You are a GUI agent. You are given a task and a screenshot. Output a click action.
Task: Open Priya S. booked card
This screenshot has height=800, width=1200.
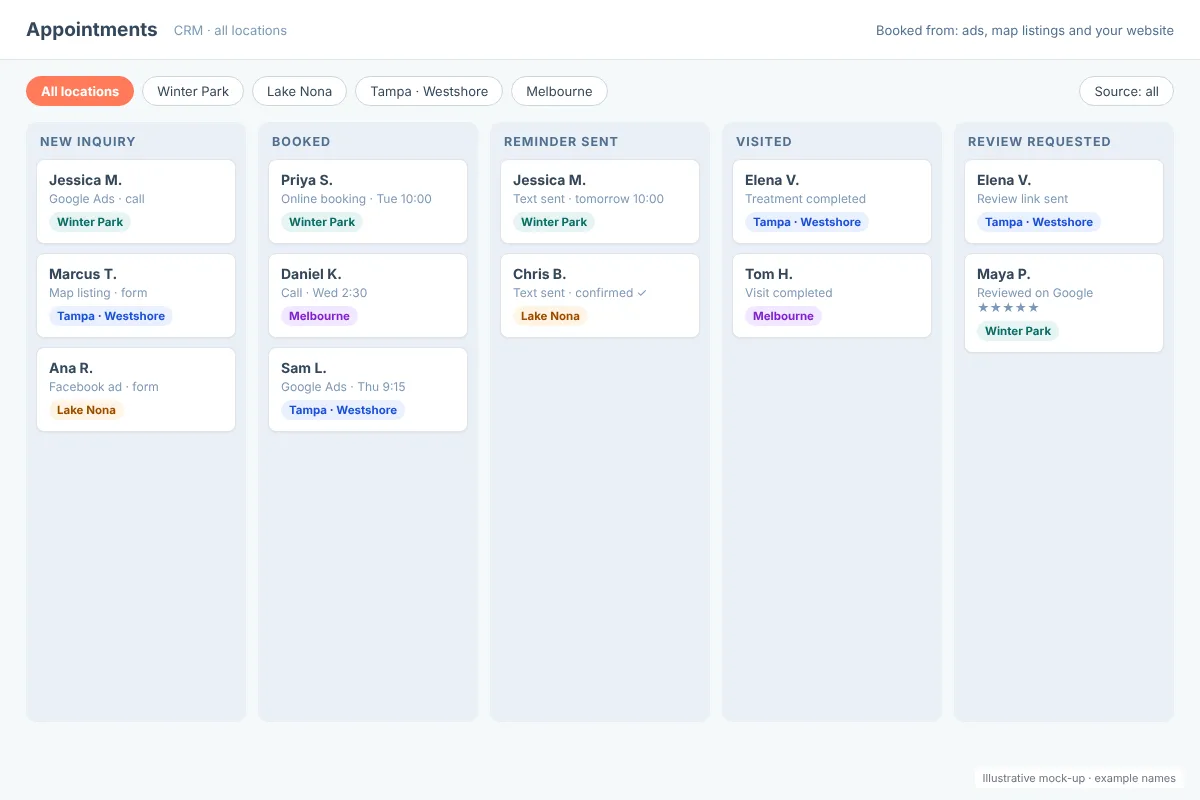[x=368, y=201]
